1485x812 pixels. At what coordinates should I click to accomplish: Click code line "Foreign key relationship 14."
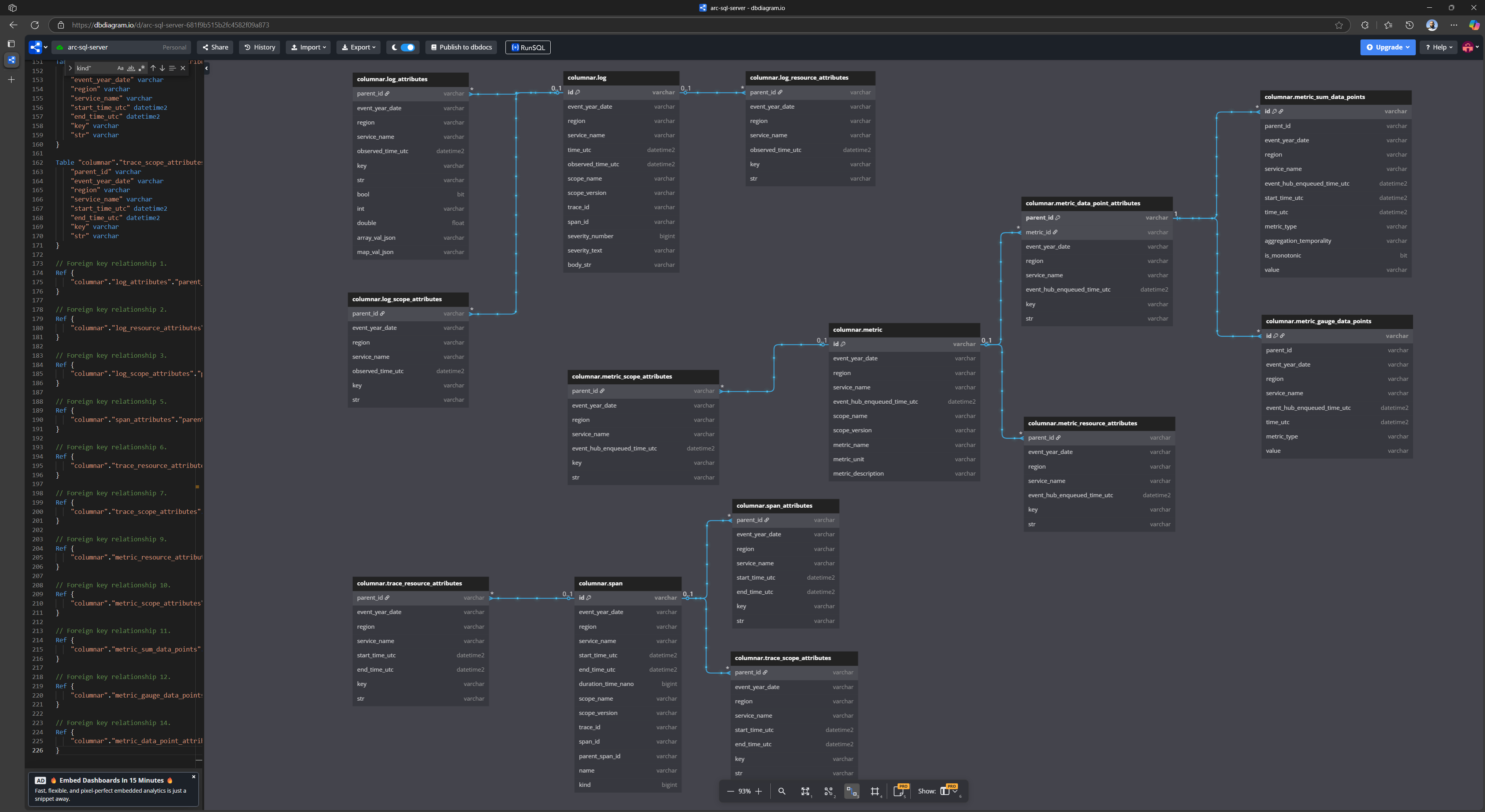coord(113,723)
